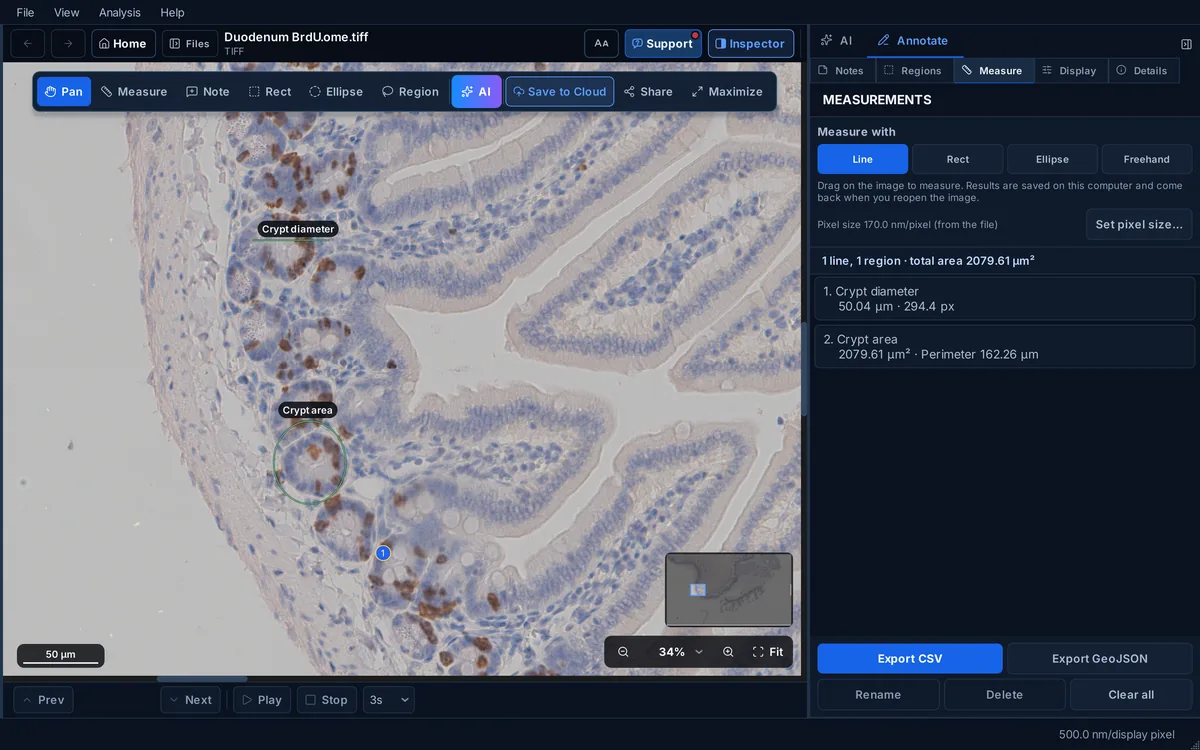
Task: Toggle the Inspector panel
Action: coord(751,44)
